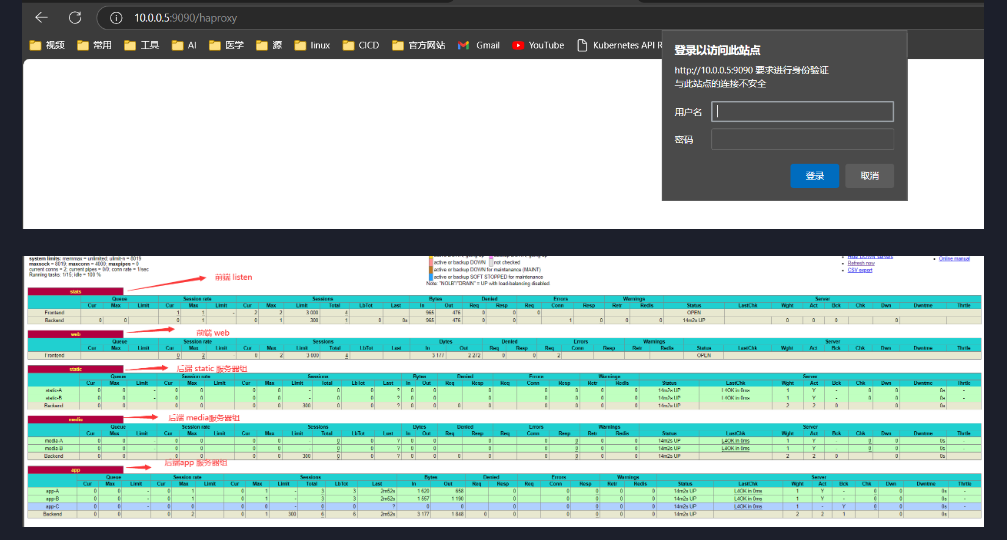Viewport: 1007px width, 540px height.
Task: Click the Refresh now link
Action: point(861,263)
